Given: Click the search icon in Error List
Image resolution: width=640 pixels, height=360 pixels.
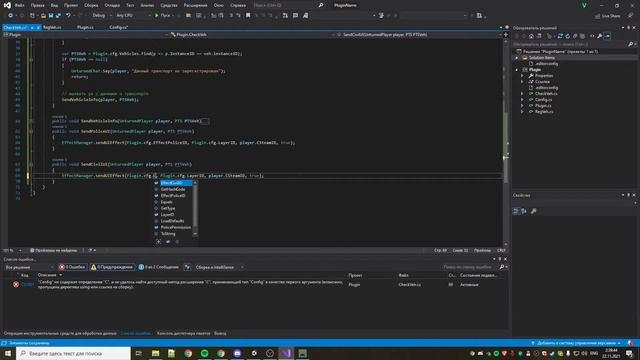Looking at the screenshot, I should click(502, 267).
